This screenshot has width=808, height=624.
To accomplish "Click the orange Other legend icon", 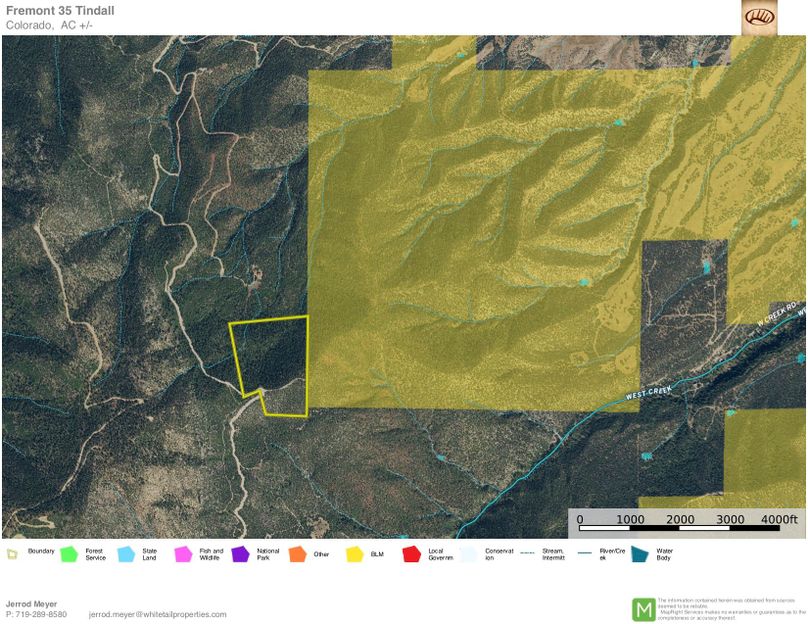I will pos(297,553).
